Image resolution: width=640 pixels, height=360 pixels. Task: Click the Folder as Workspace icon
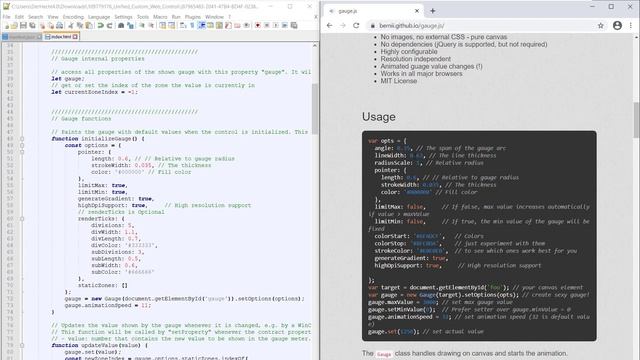coord(237,25)
